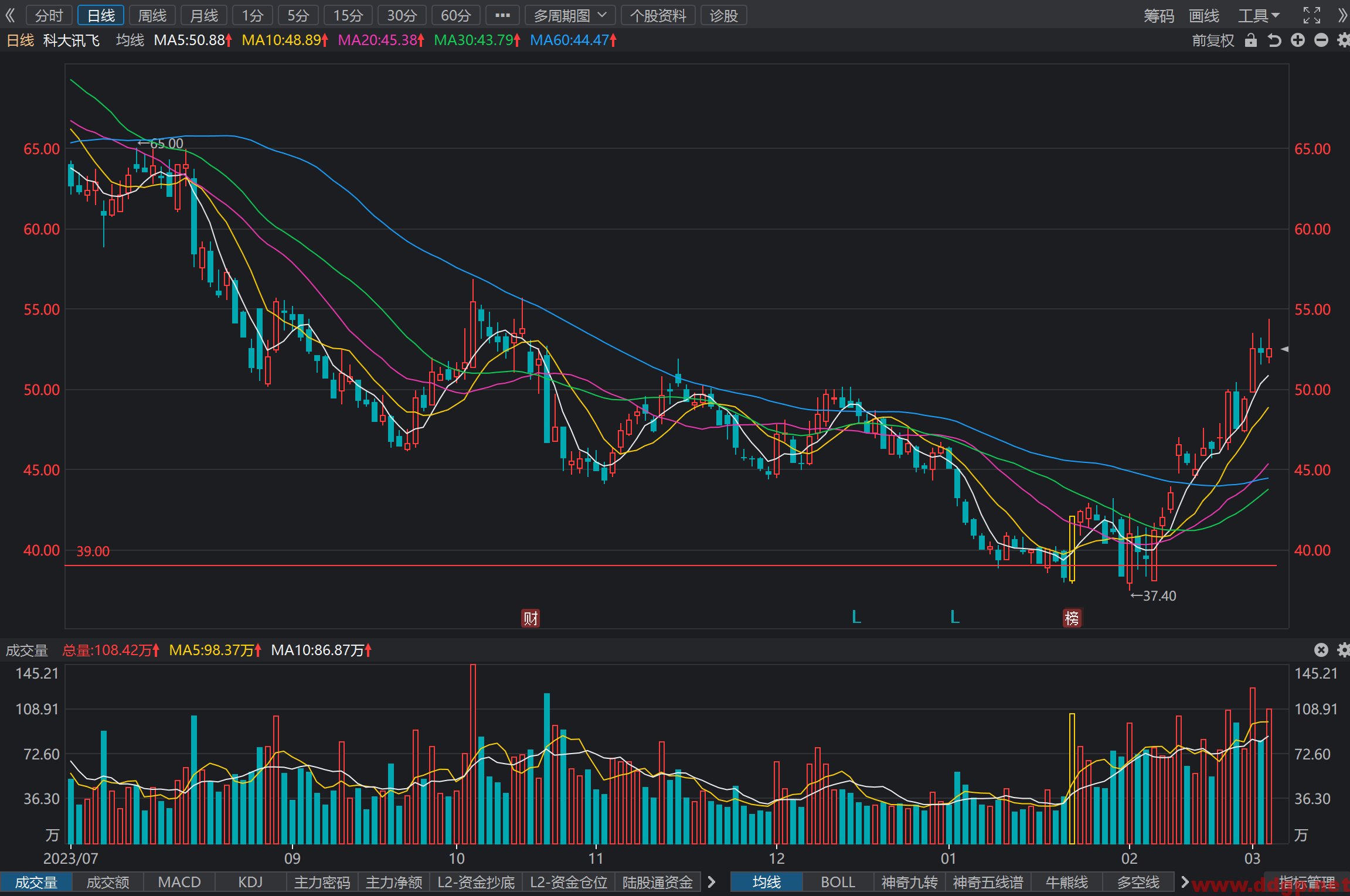Click the 65.00 high price annotation
Viewport: 1350px width, 896px height.
coord(161,144)
